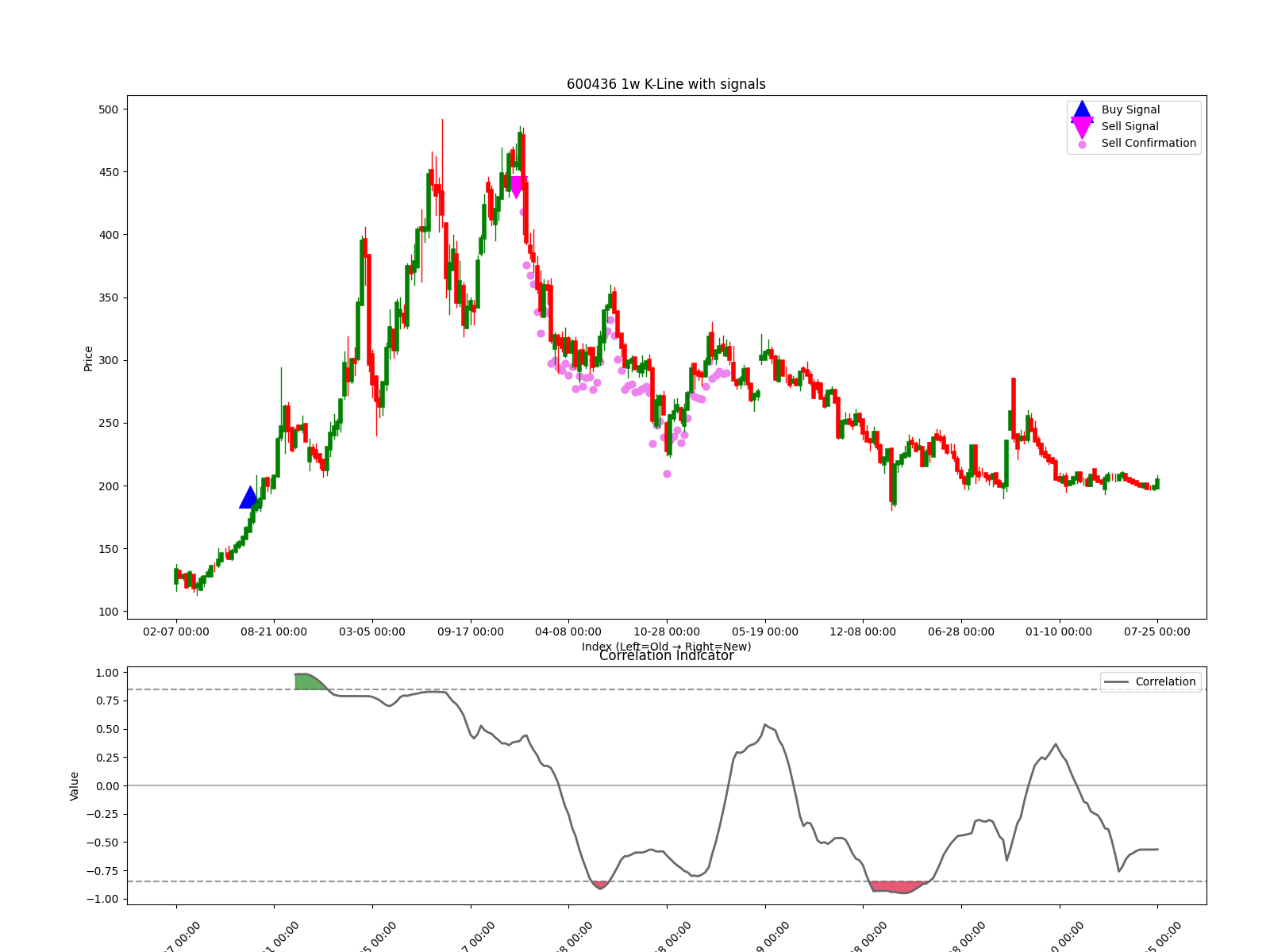
Task: Click the 100 price tick label
Action: click(x=109, y=612)
